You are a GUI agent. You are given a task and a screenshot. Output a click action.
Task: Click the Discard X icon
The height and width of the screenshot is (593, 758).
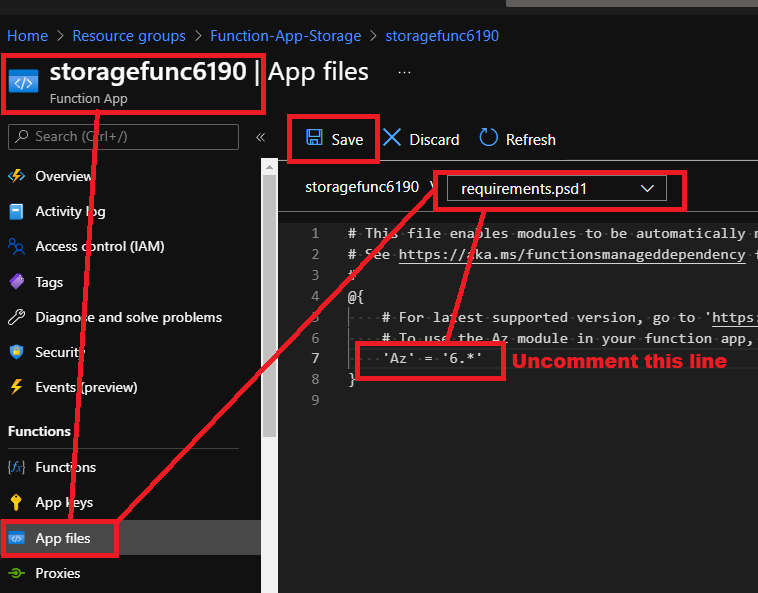point(392,137)
